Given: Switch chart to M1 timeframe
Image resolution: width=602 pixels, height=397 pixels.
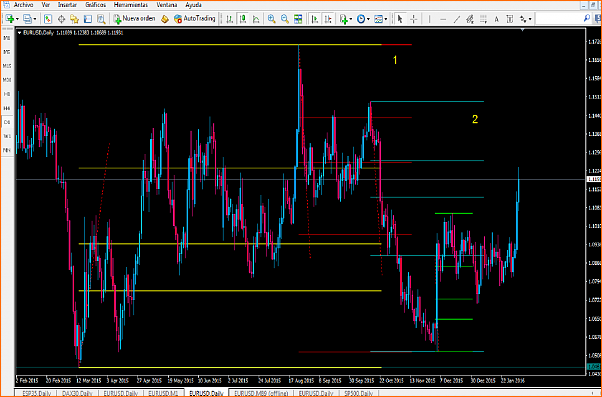Looking at the screenshot, I should pos(7,38).
